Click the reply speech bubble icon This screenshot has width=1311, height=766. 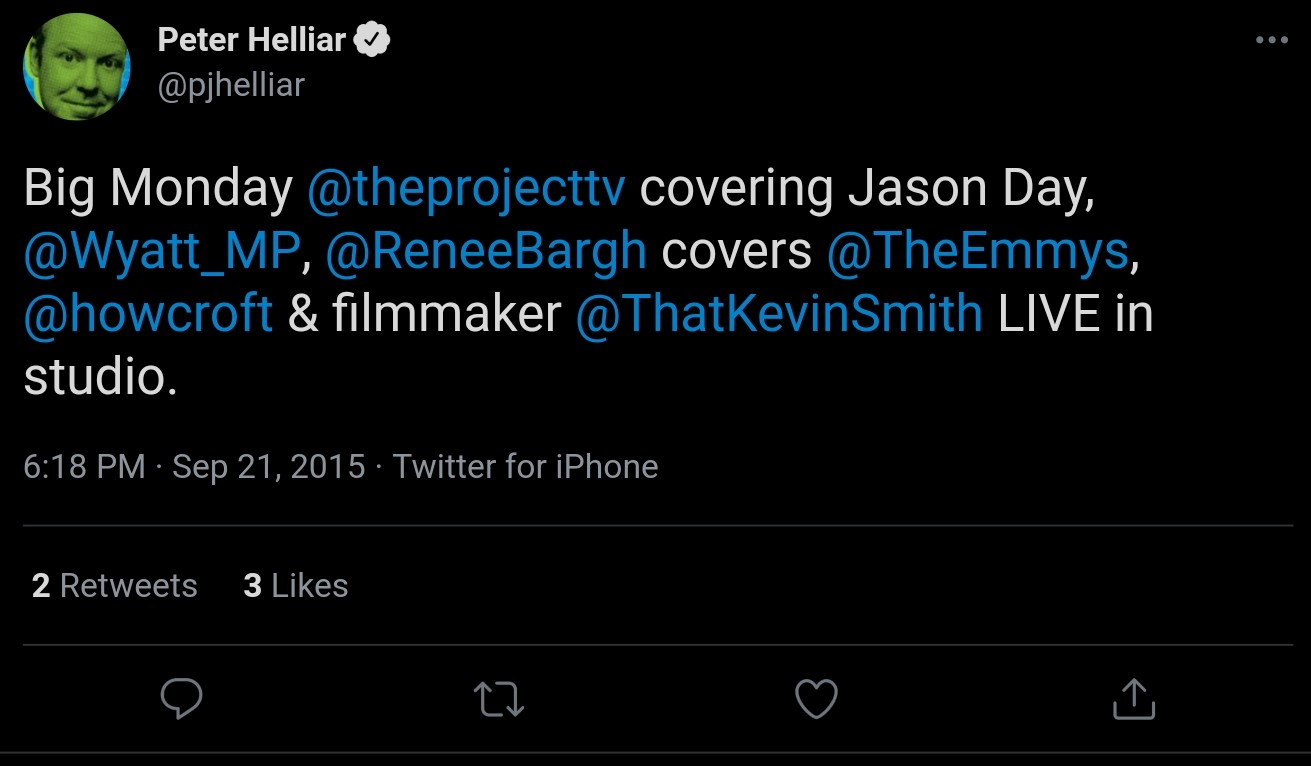tap(181, 699)
